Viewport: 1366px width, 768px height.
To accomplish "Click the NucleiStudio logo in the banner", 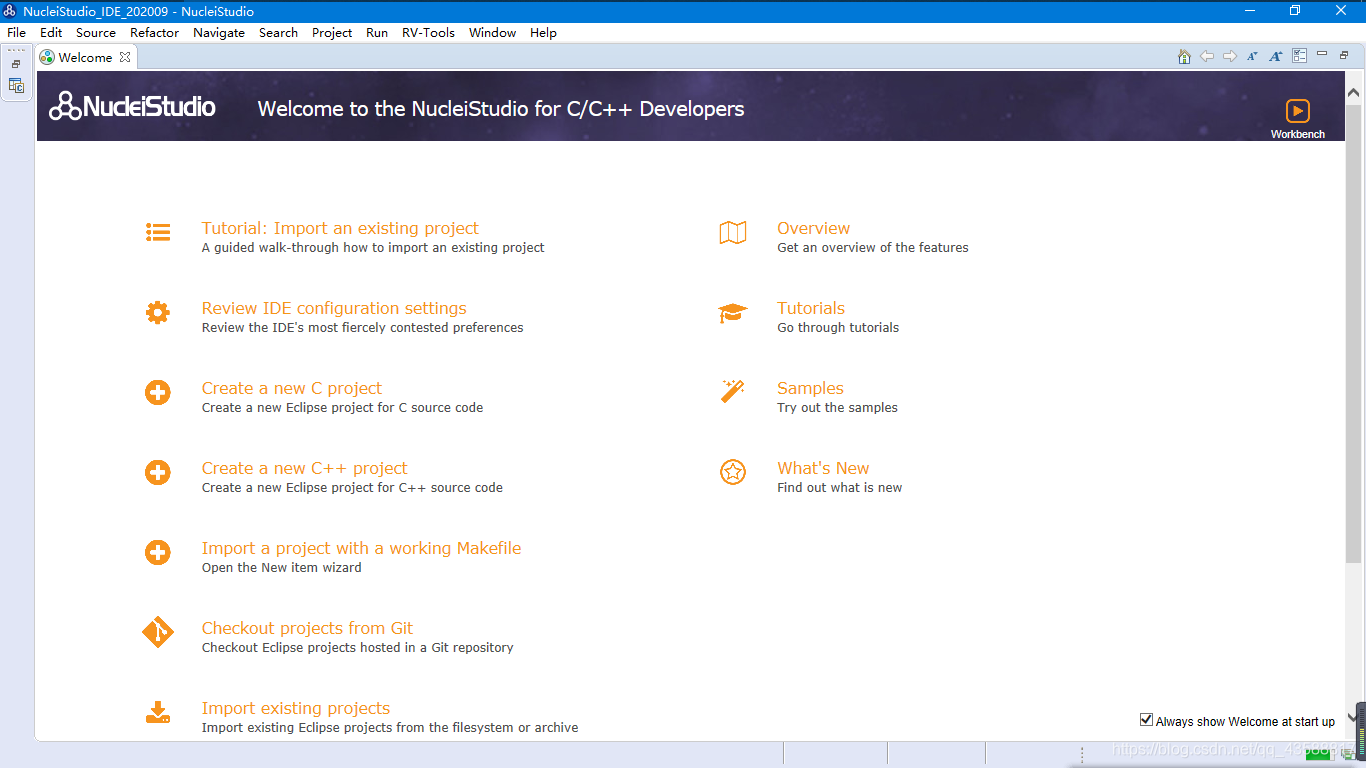I will [132, 106].
